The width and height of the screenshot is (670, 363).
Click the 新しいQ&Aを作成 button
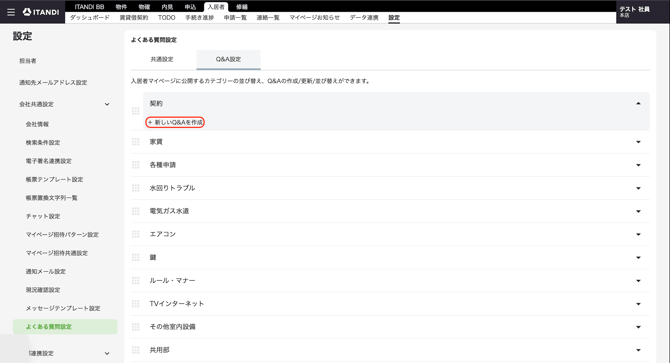click(x=175, y=123)
